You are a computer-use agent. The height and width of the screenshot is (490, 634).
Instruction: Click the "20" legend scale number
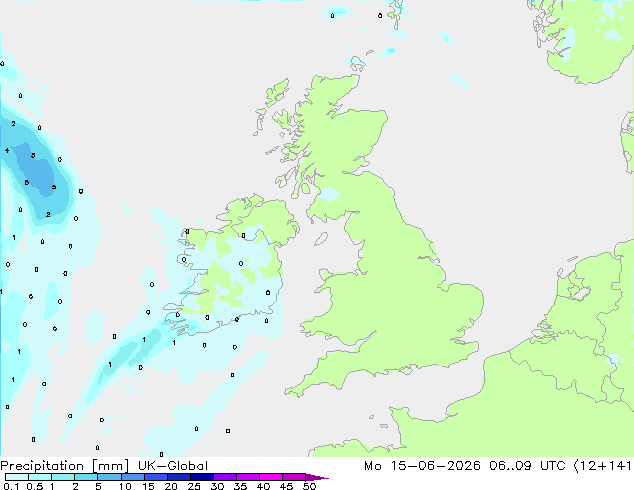point(171,486)
